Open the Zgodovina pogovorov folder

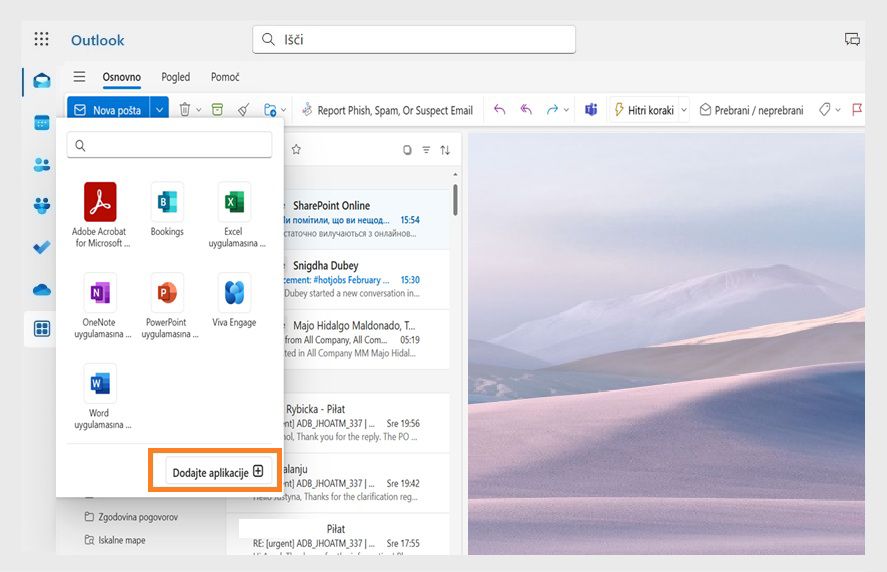tap(131, 517)
